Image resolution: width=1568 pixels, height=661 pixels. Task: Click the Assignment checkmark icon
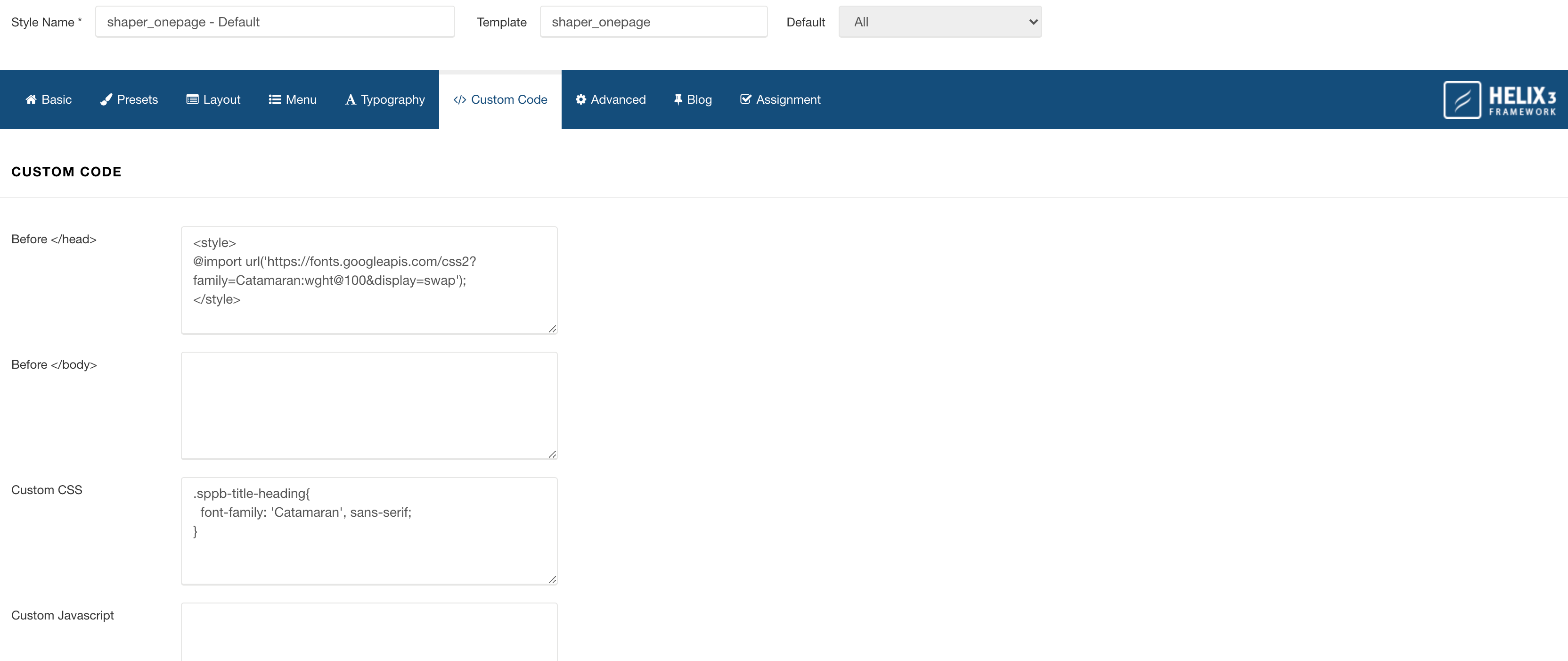(745, 99)
